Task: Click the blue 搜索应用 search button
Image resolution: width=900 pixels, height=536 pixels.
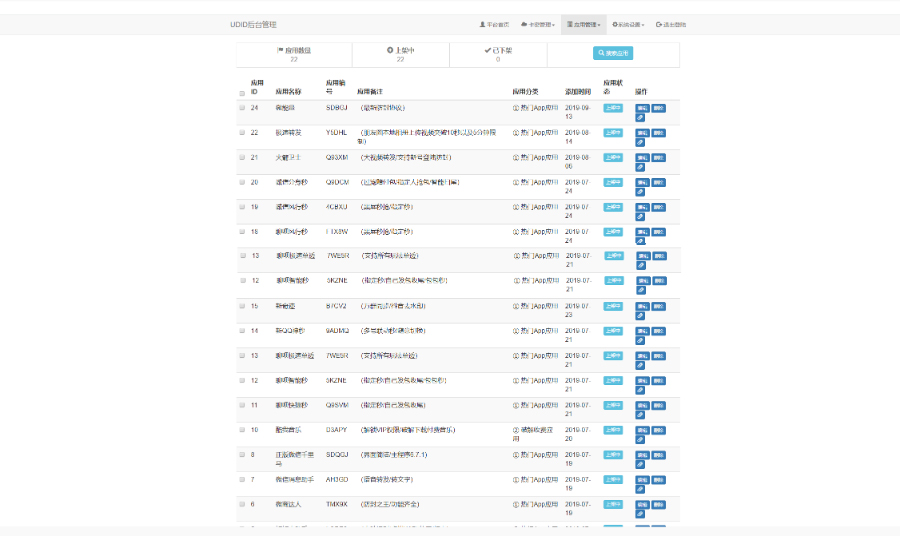Action: point(613,53)
